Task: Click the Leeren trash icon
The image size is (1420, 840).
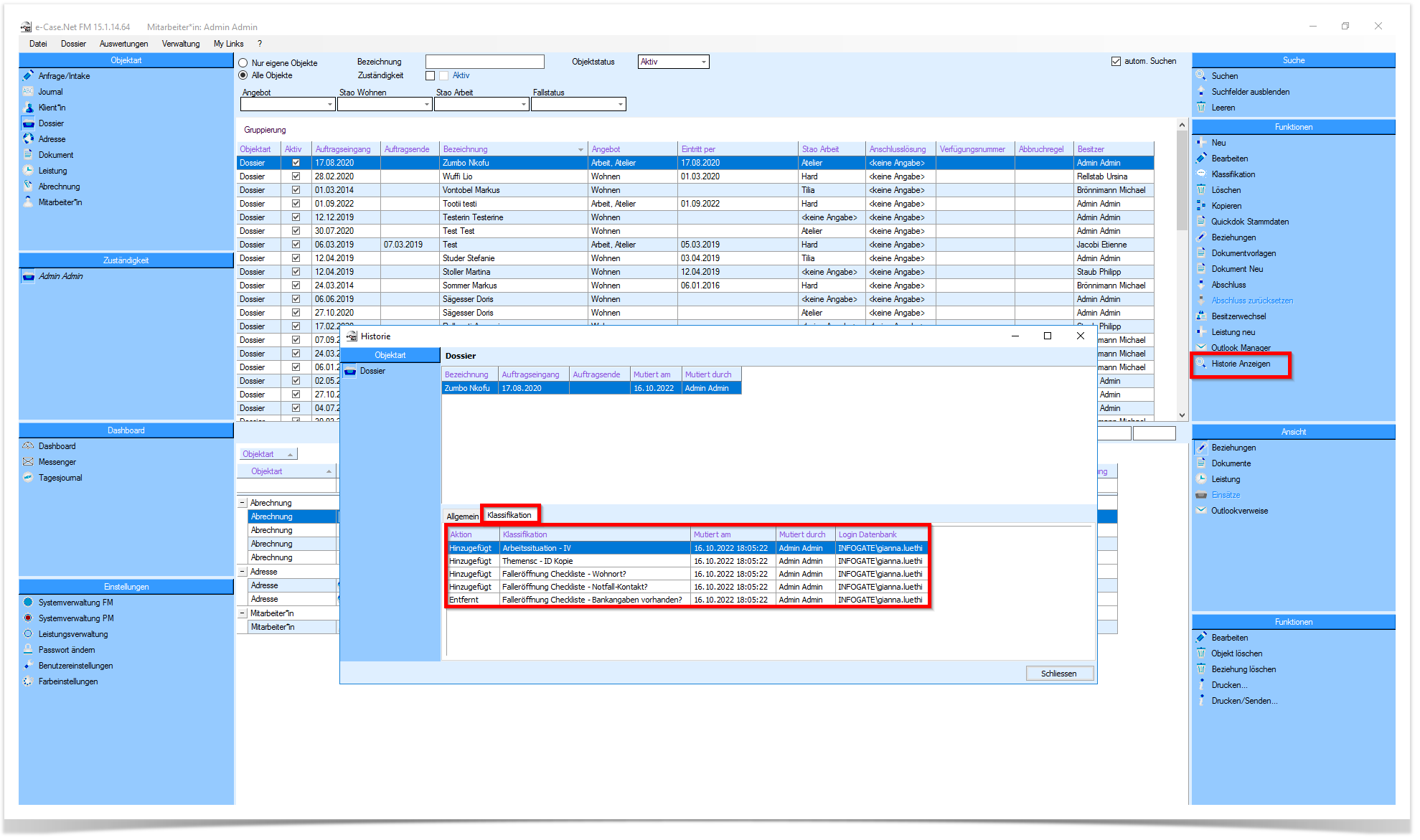Action: (x=1201, y=107)
